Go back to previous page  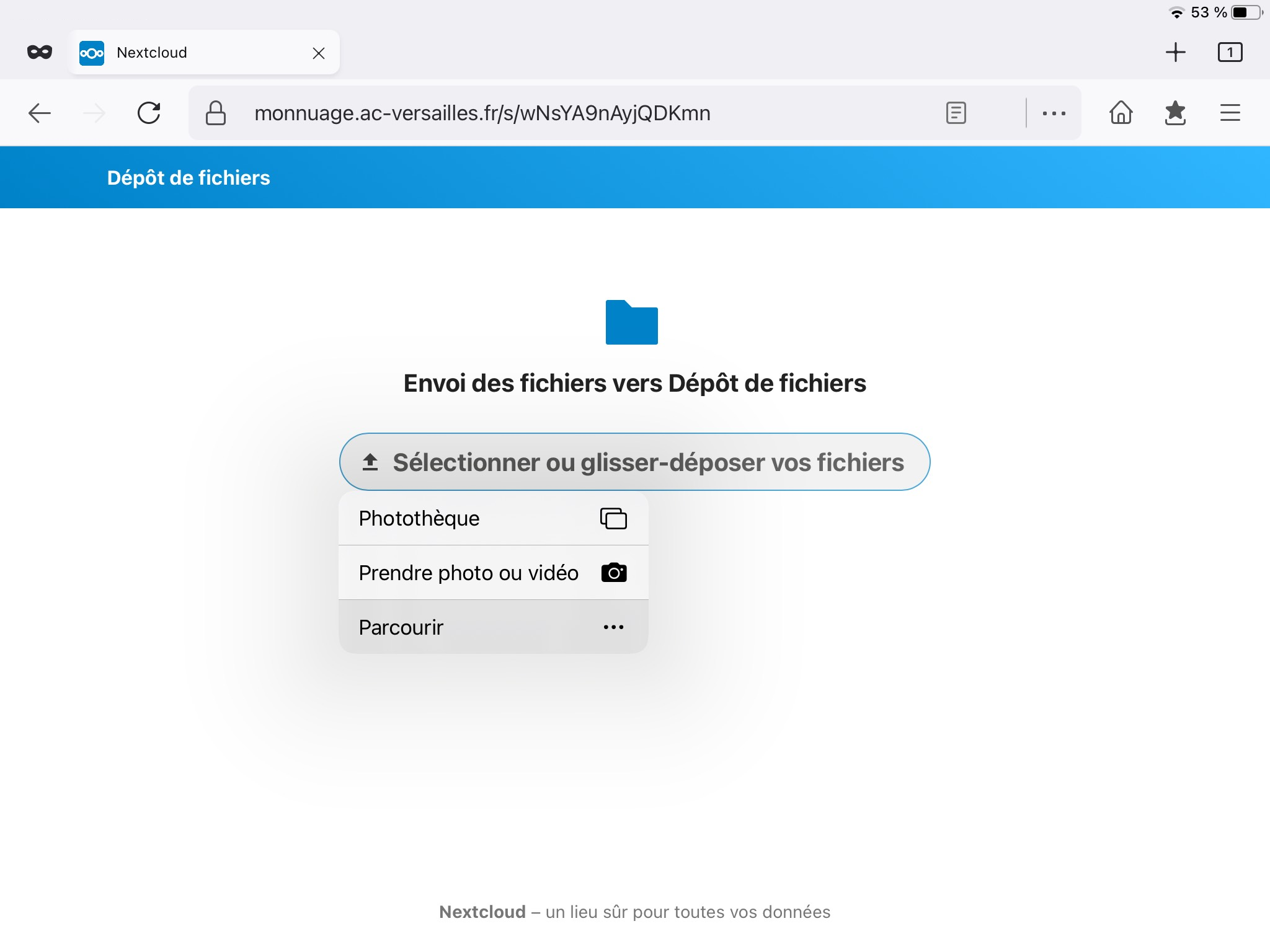click(40, 113)
